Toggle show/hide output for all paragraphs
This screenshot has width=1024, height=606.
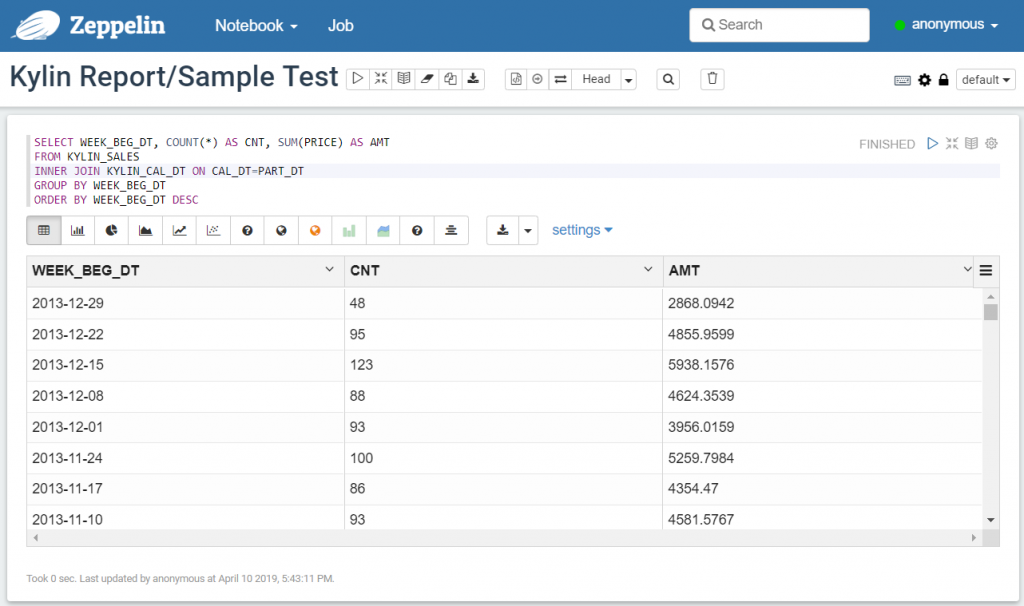[x=404, y=79]
